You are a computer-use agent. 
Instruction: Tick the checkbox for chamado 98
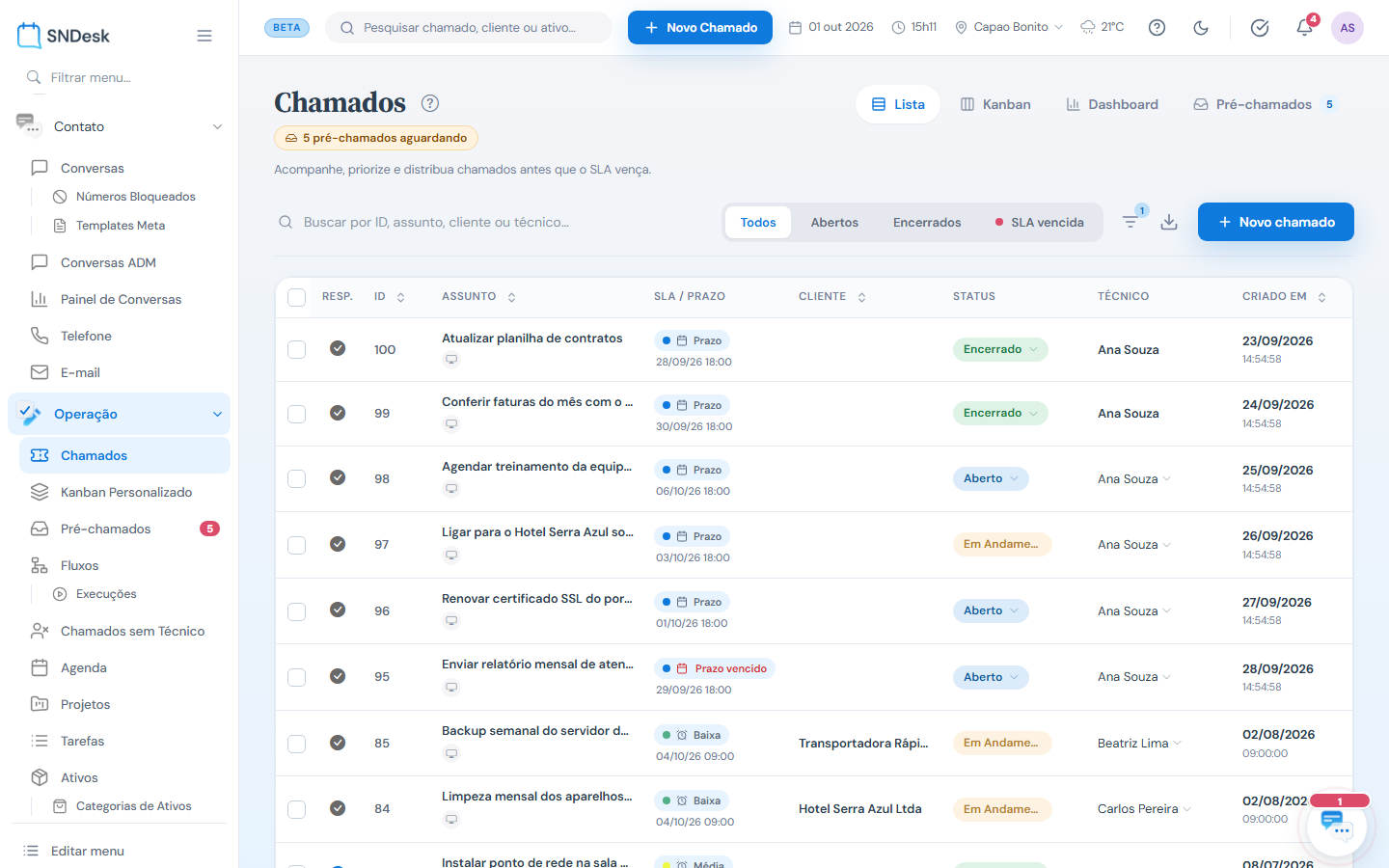(x=297, y=478)
